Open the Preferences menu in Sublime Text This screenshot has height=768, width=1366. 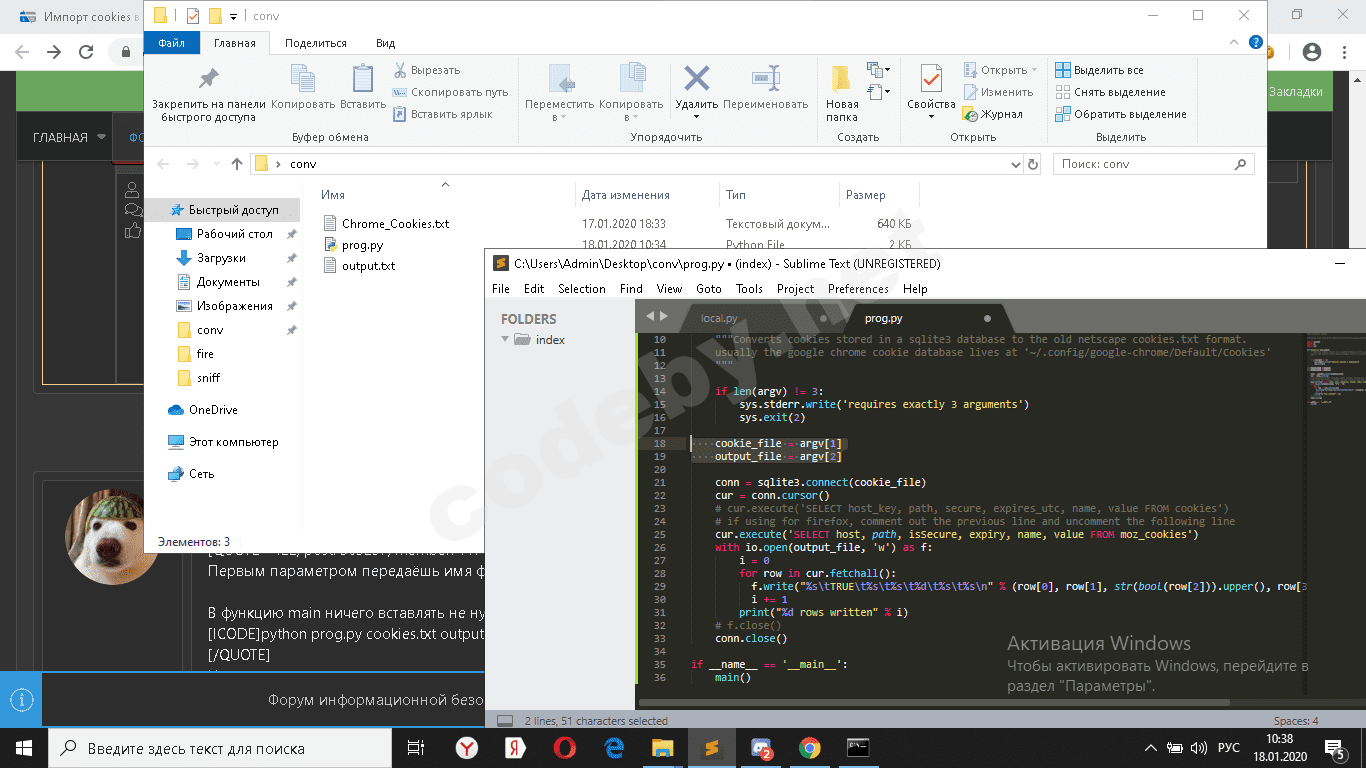coord(858,288)
